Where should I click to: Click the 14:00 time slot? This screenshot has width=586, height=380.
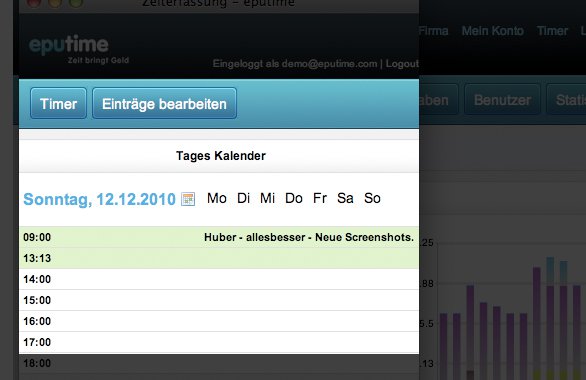(219, 279)
